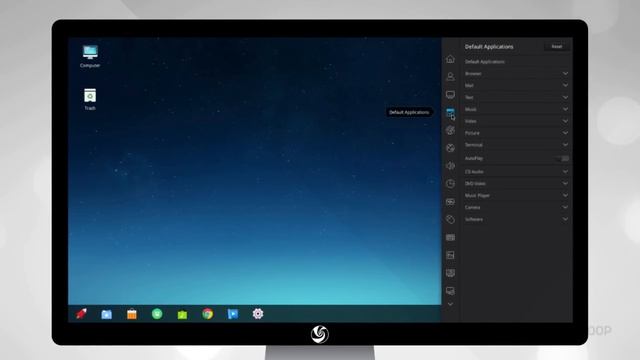Open the green round music app in the dock
The height and width of the screenshot is (360, 640).
pos(157,313)
